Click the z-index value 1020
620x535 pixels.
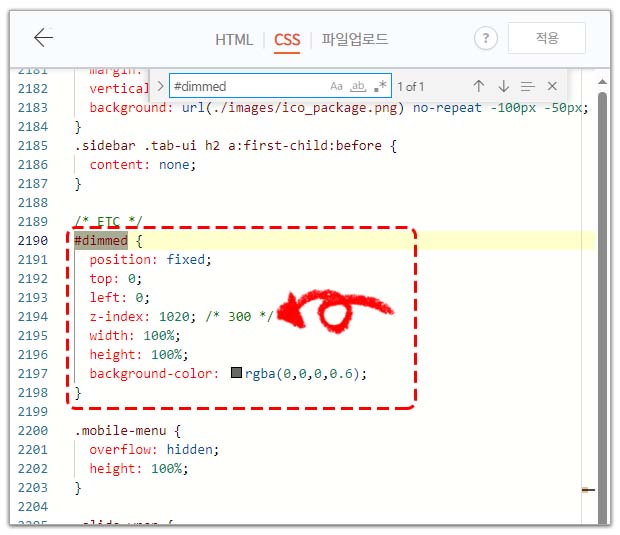pos(174,316)
